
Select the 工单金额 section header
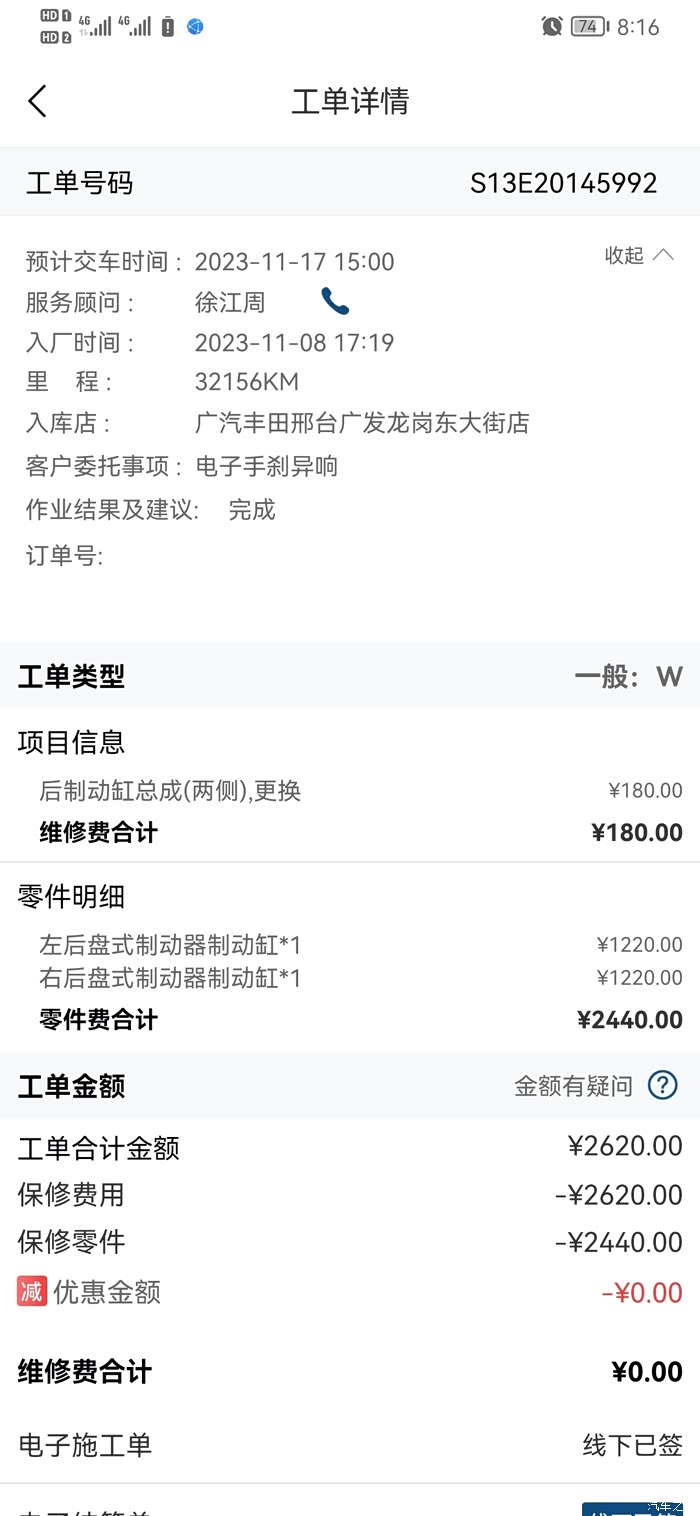click(x=72, y=1086)
